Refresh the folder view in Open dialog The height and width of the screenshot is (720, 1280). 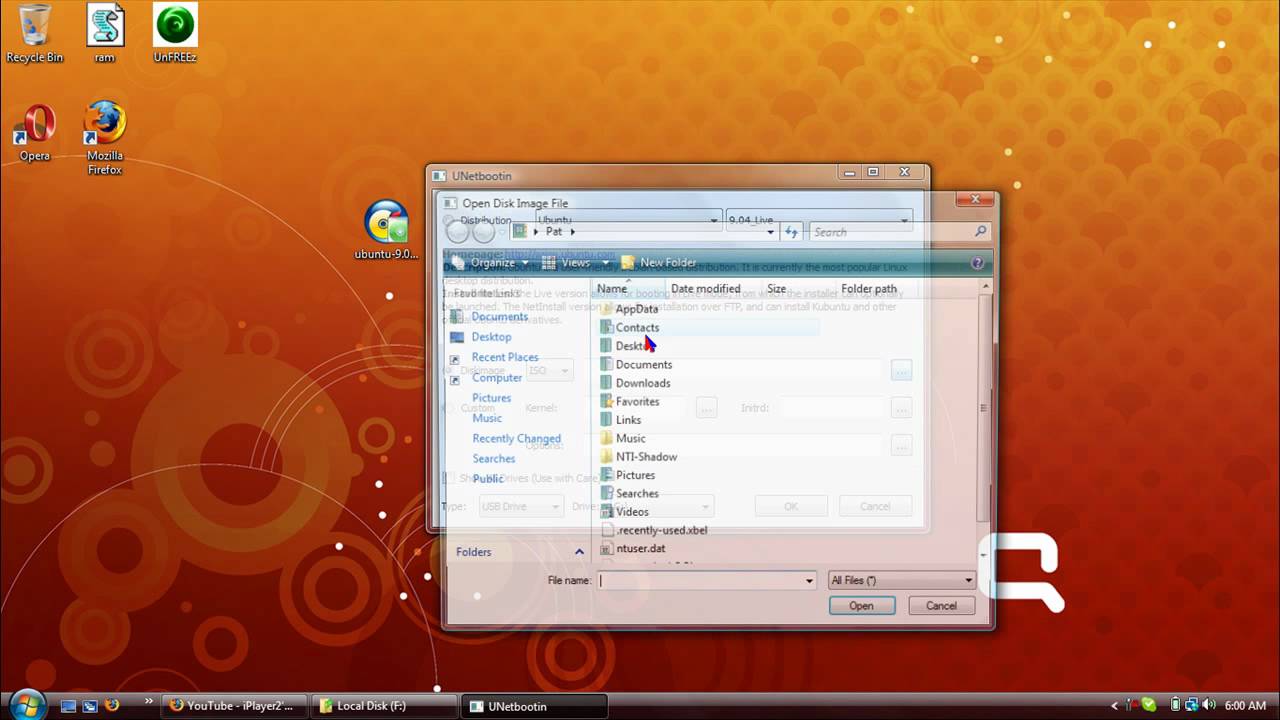[x=792, y=232]
